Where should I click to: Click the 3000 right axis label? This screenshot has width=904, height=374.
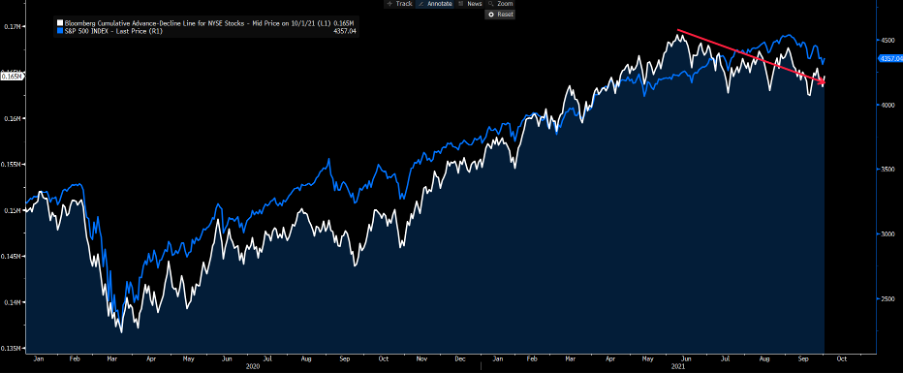pyautogui.click(x=887, y=234)
